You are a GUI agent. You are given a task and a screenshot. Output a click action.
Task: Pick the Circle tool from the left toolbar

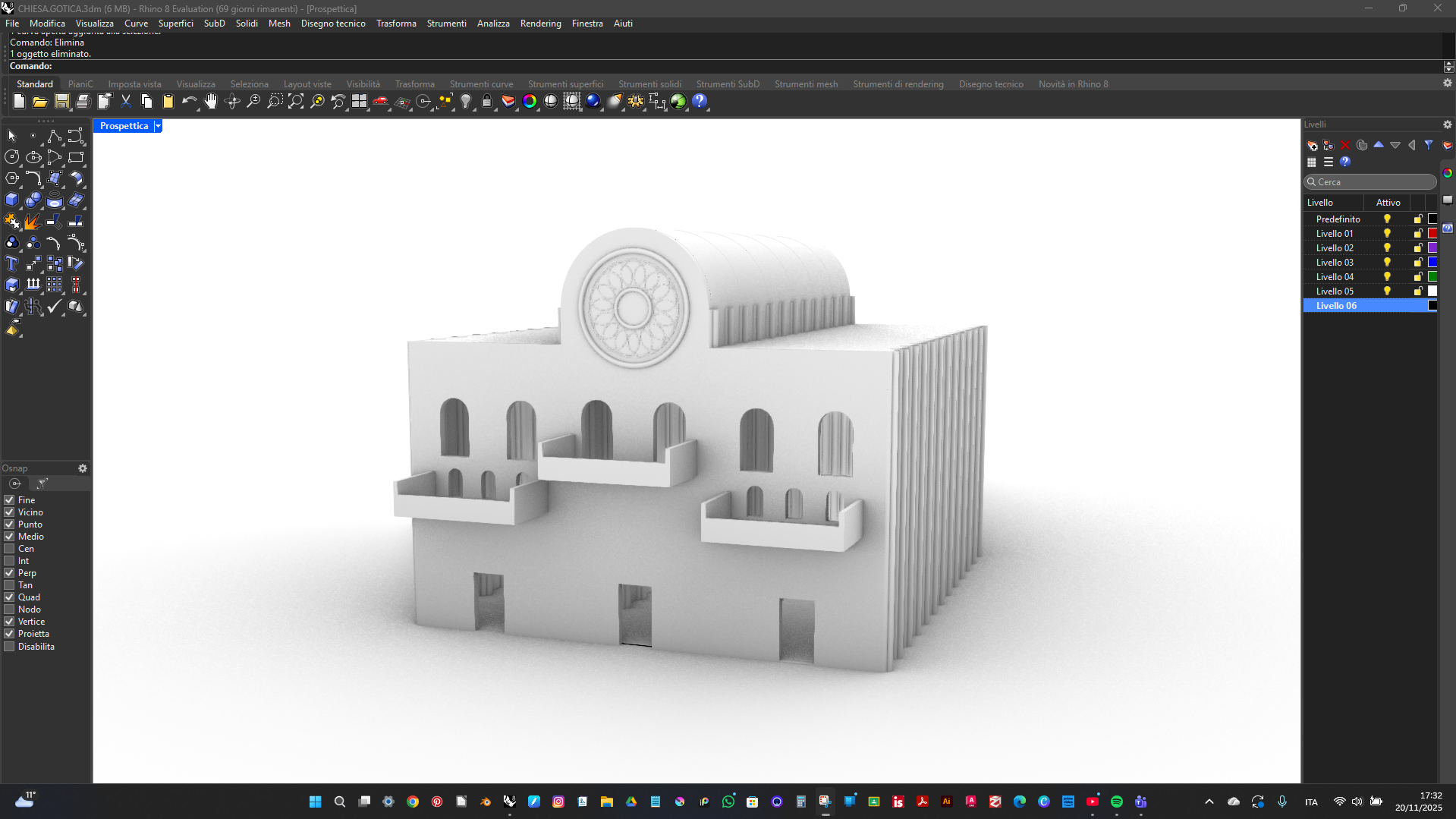pos(12,158)
